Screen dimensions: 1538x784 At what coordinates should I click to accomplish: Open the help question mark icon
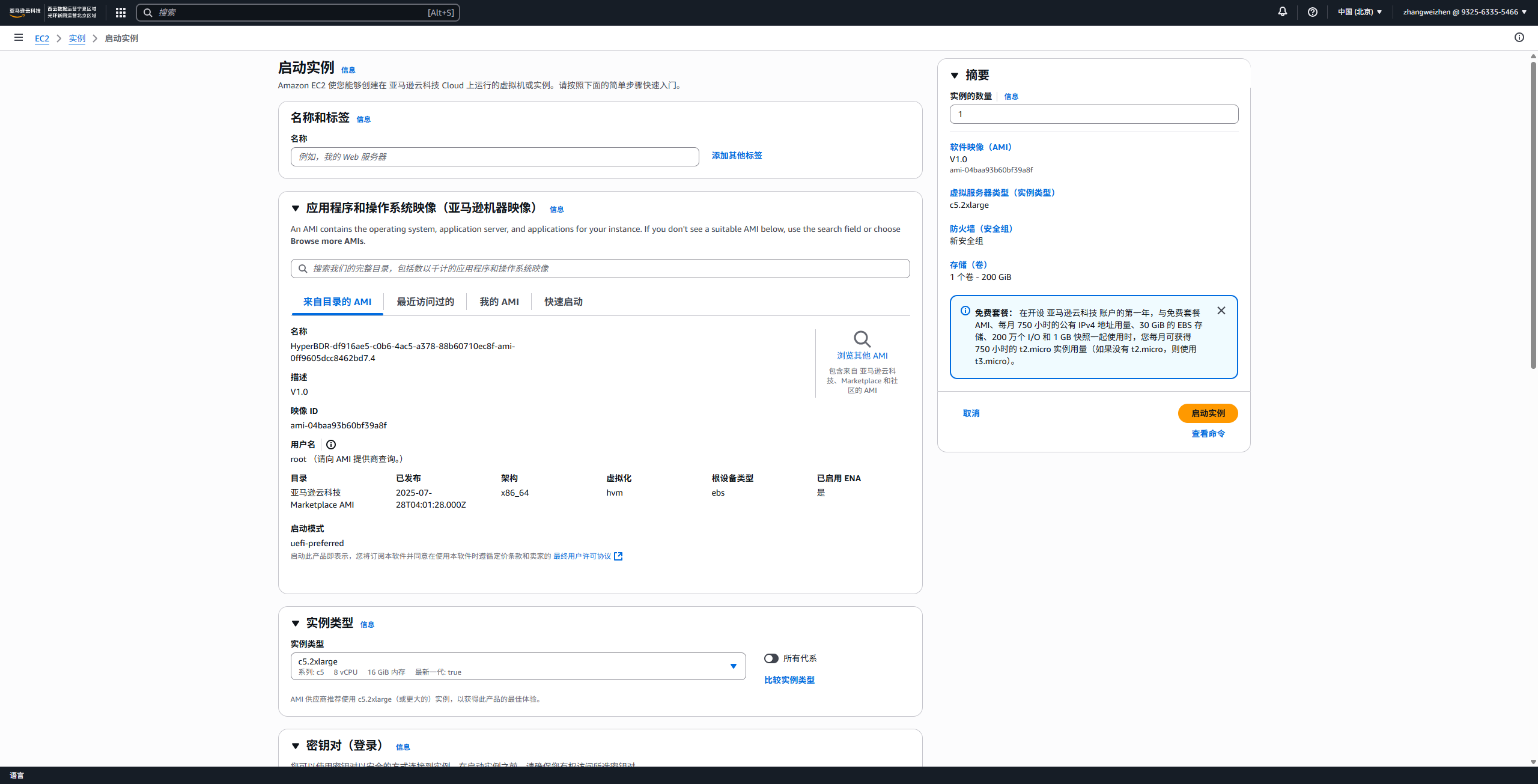click(x=1313, y=12)
